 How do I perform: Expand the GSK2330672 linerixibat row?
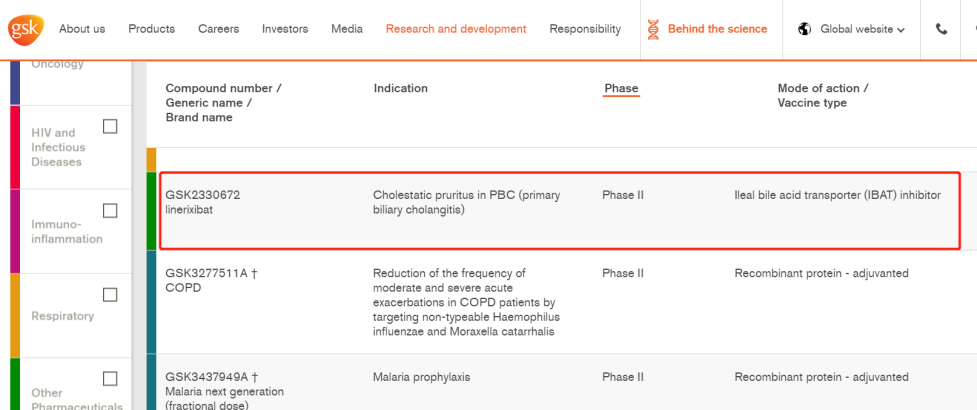pos(560,211)
